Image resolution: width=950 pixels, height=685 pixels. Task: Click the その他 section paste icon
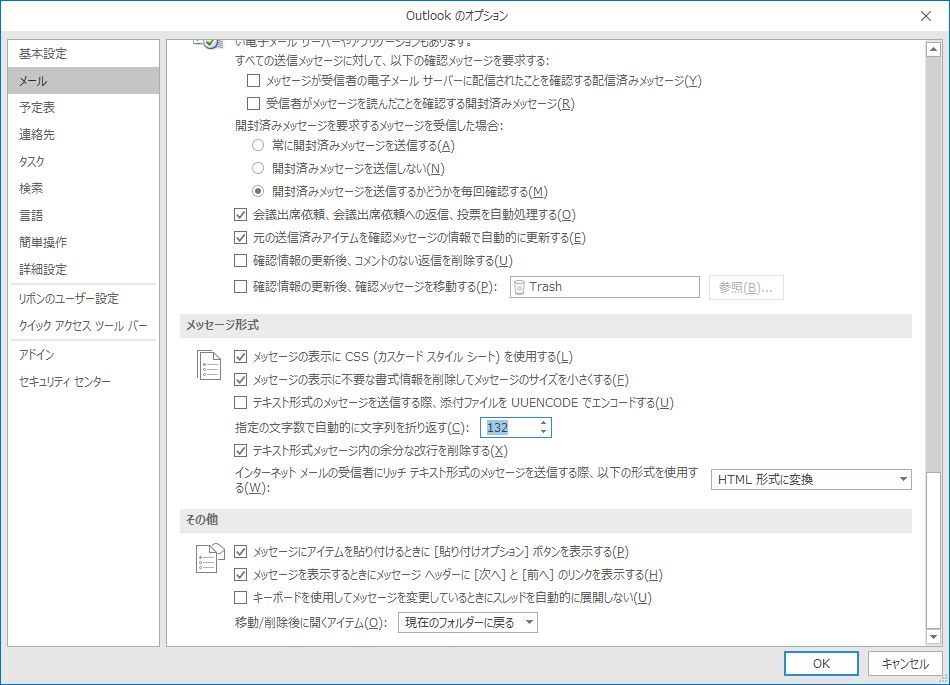pos(210,558)
